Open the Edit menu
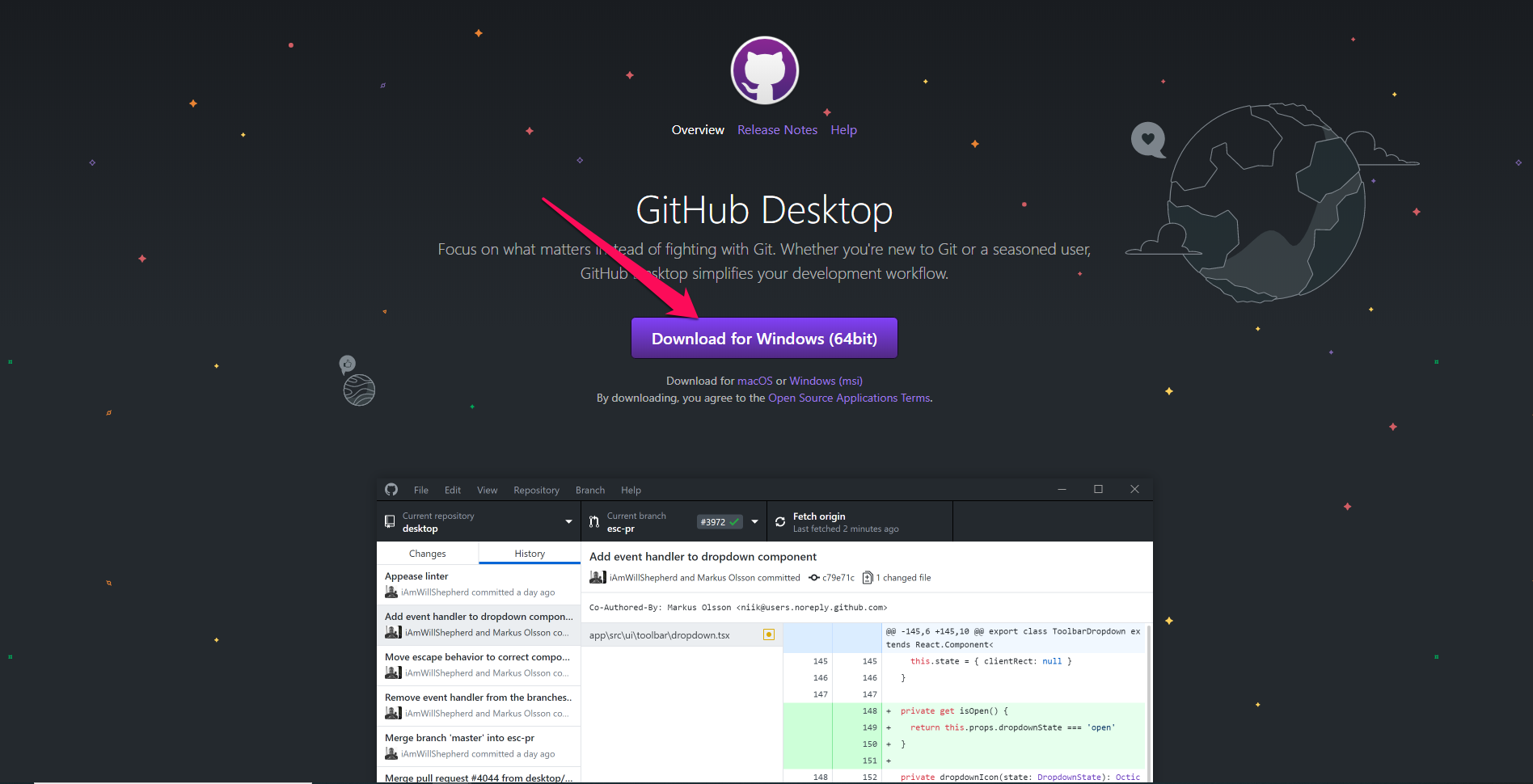 pos(453,490)
